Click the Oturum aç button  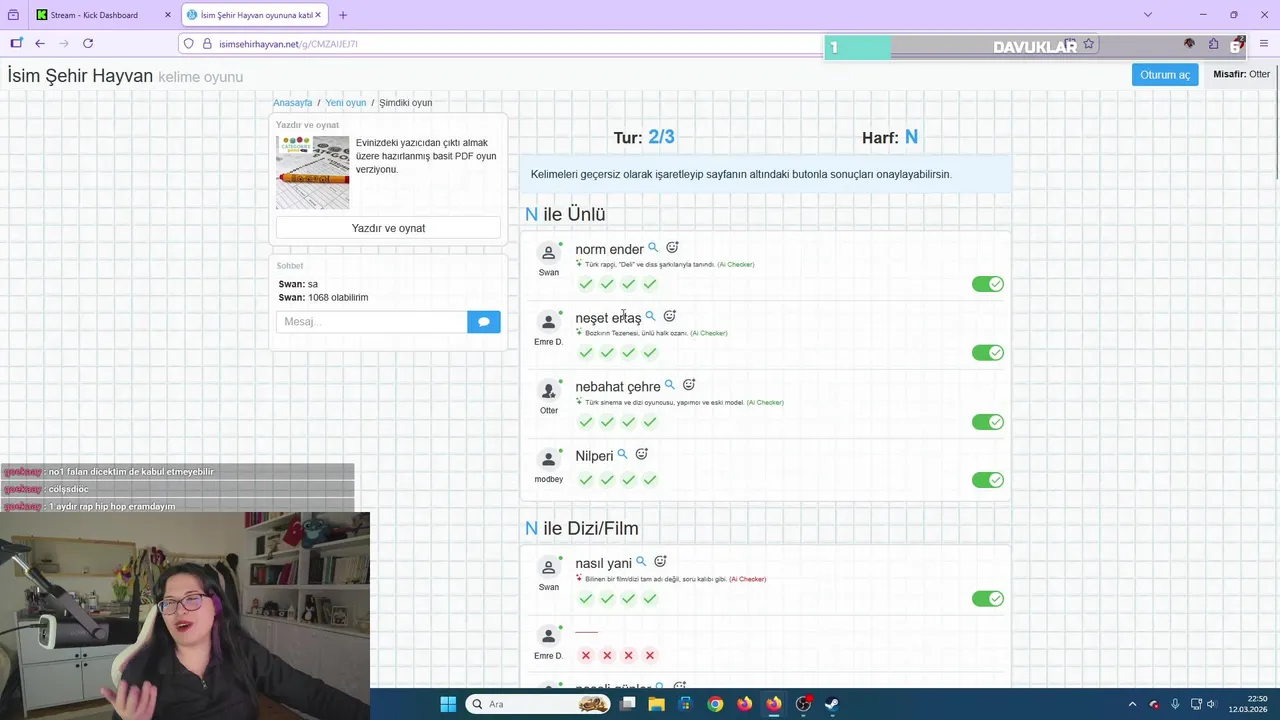[1165, 75]
